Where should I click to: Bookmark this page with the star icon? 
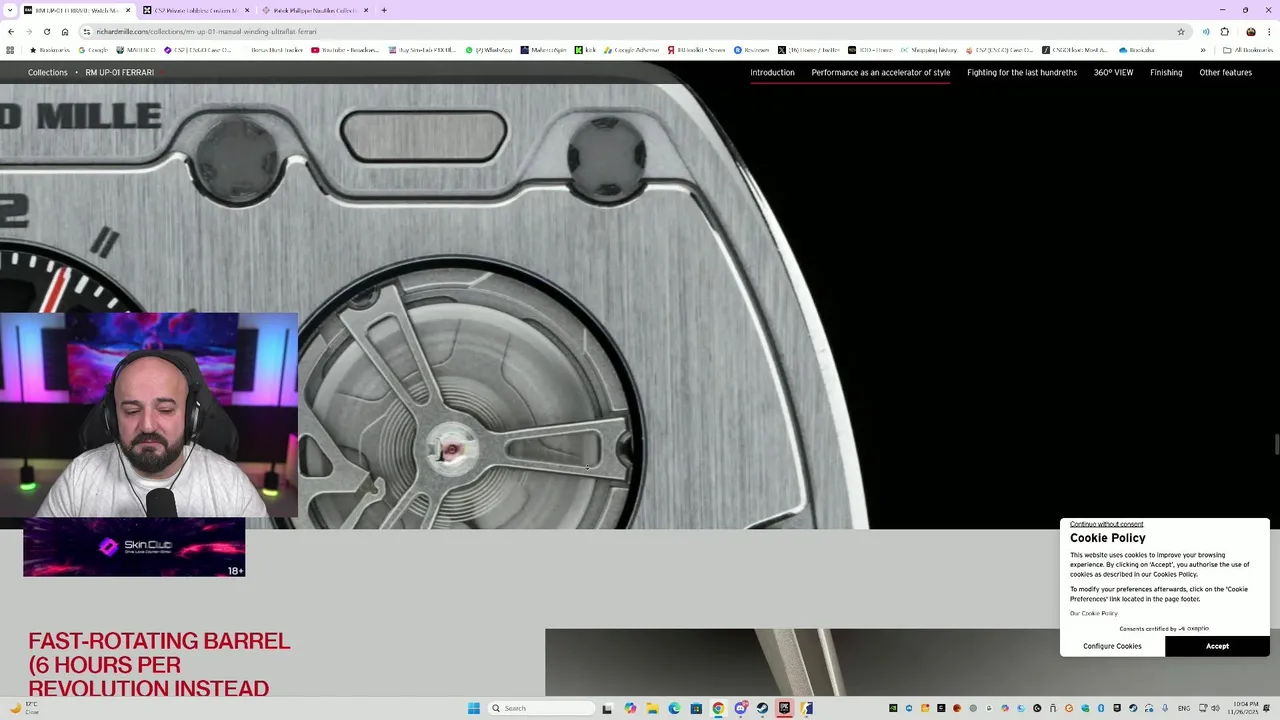coord(1181,31)
